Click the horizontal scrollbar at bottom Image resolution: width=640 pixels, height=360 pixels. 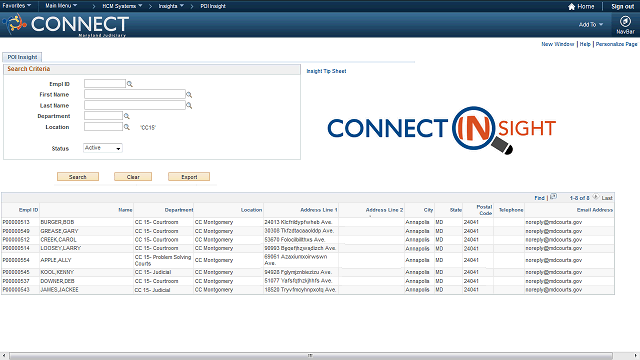tap(311, 356)
